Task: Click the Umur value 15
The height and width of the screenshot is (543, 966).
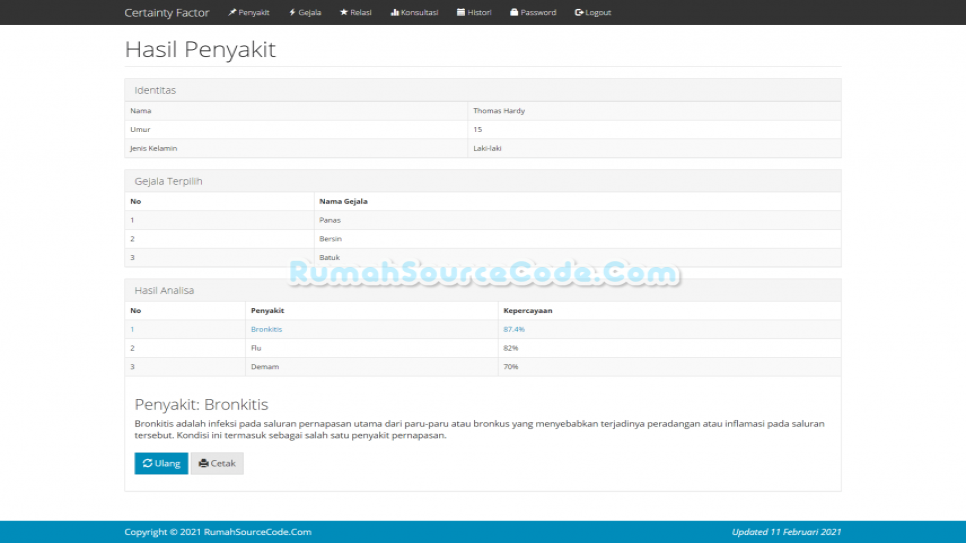Action: (477, 129)
